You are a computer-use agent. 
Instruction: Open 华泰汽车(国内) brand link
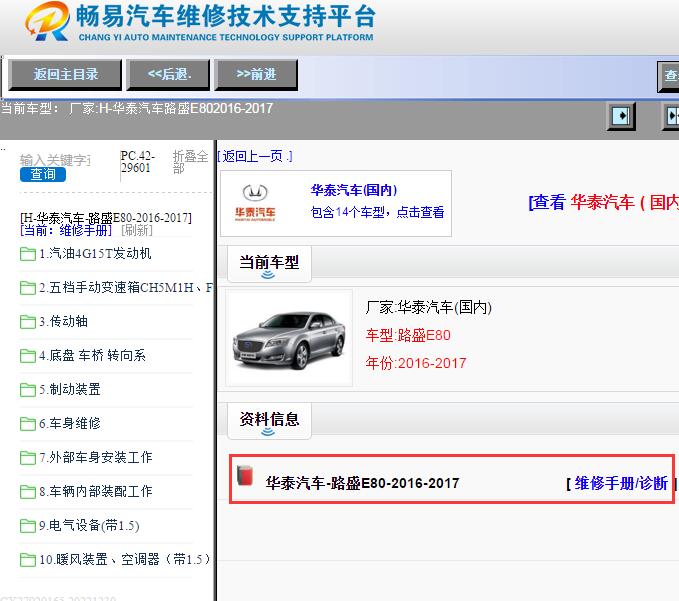(354, 190)
